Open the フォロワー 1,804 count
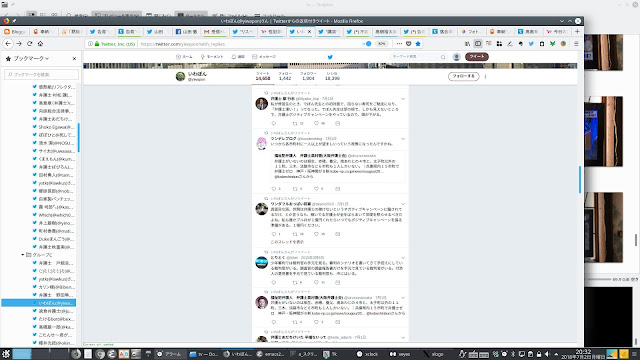Viewport: 640px width, 360px height. point(308,76)
